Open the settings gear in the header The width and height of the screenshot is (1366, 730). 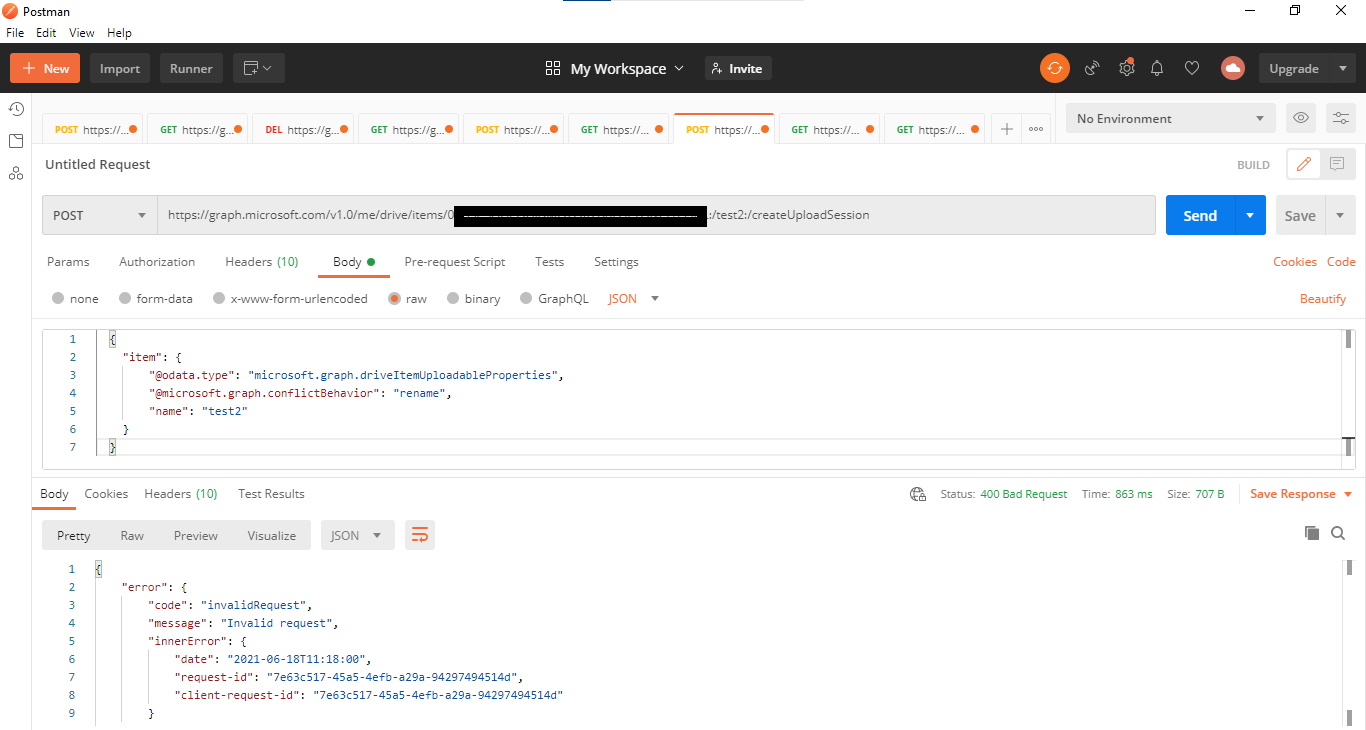tap(1126, 68)
